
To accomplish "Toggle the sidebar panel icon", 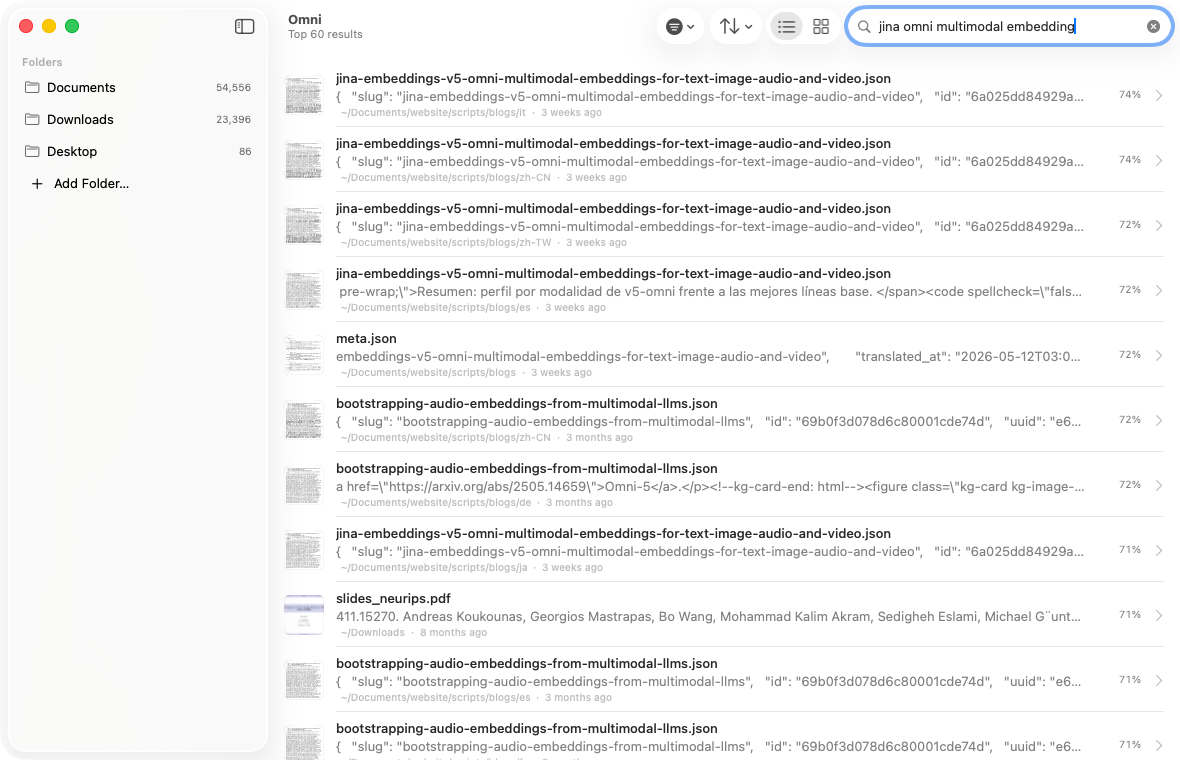I will 245,26.
